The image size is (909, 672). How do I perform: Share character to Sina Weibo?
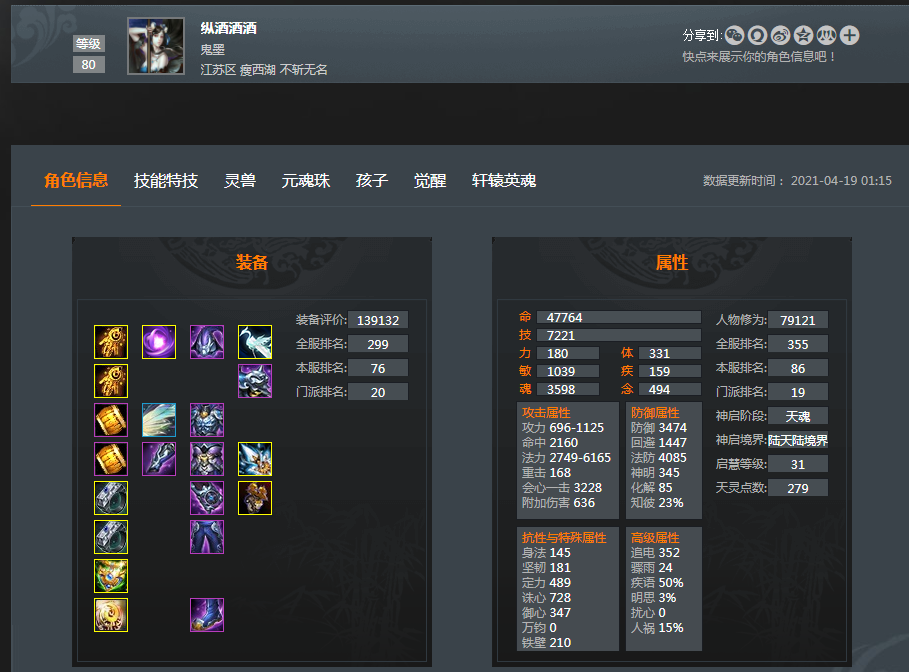[x=780, y=35]
